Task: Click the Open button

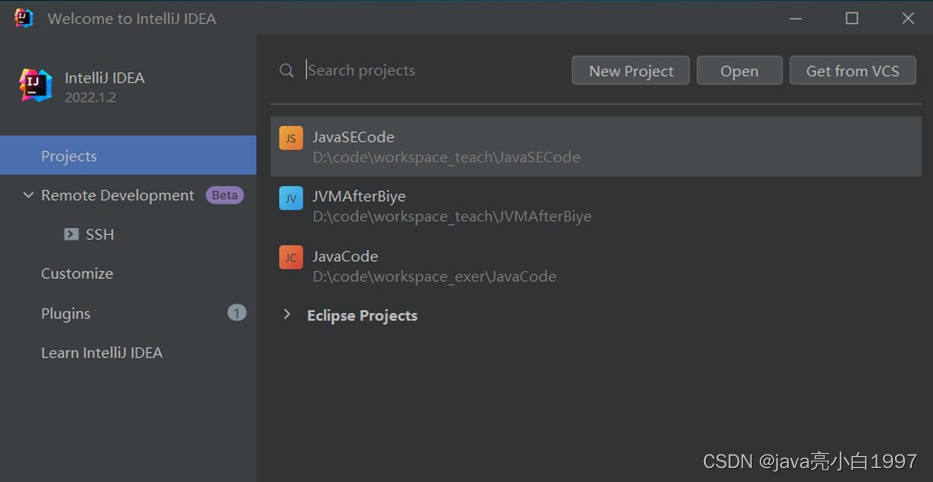Action: point(739,71)
